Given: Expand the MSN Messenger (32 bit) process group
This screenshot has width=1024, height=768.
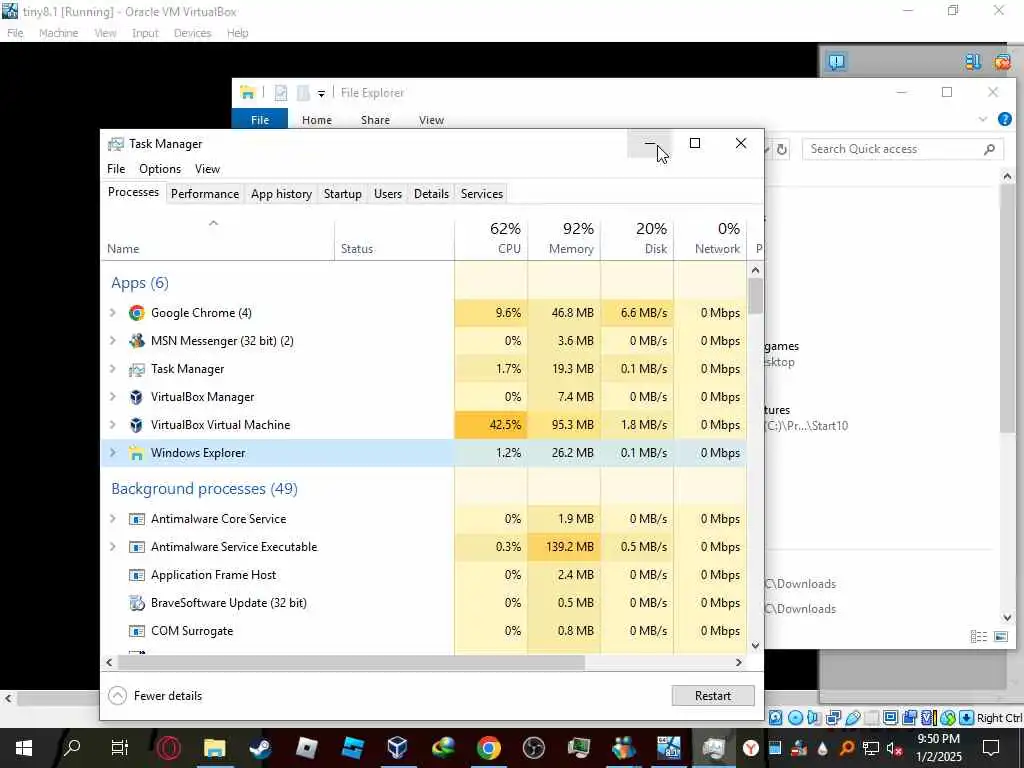Looking at the screenshot, I should (x=112, y=341).
